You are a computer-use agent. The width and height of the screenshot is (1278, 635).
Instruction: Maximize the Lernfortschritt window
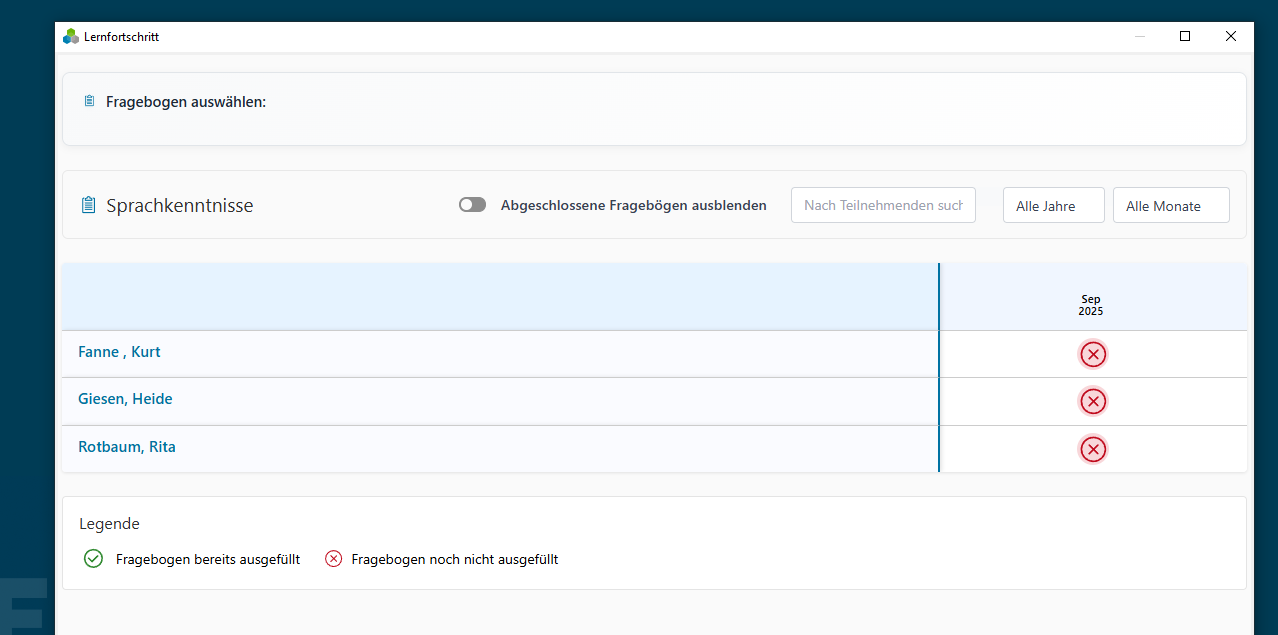1185,36
